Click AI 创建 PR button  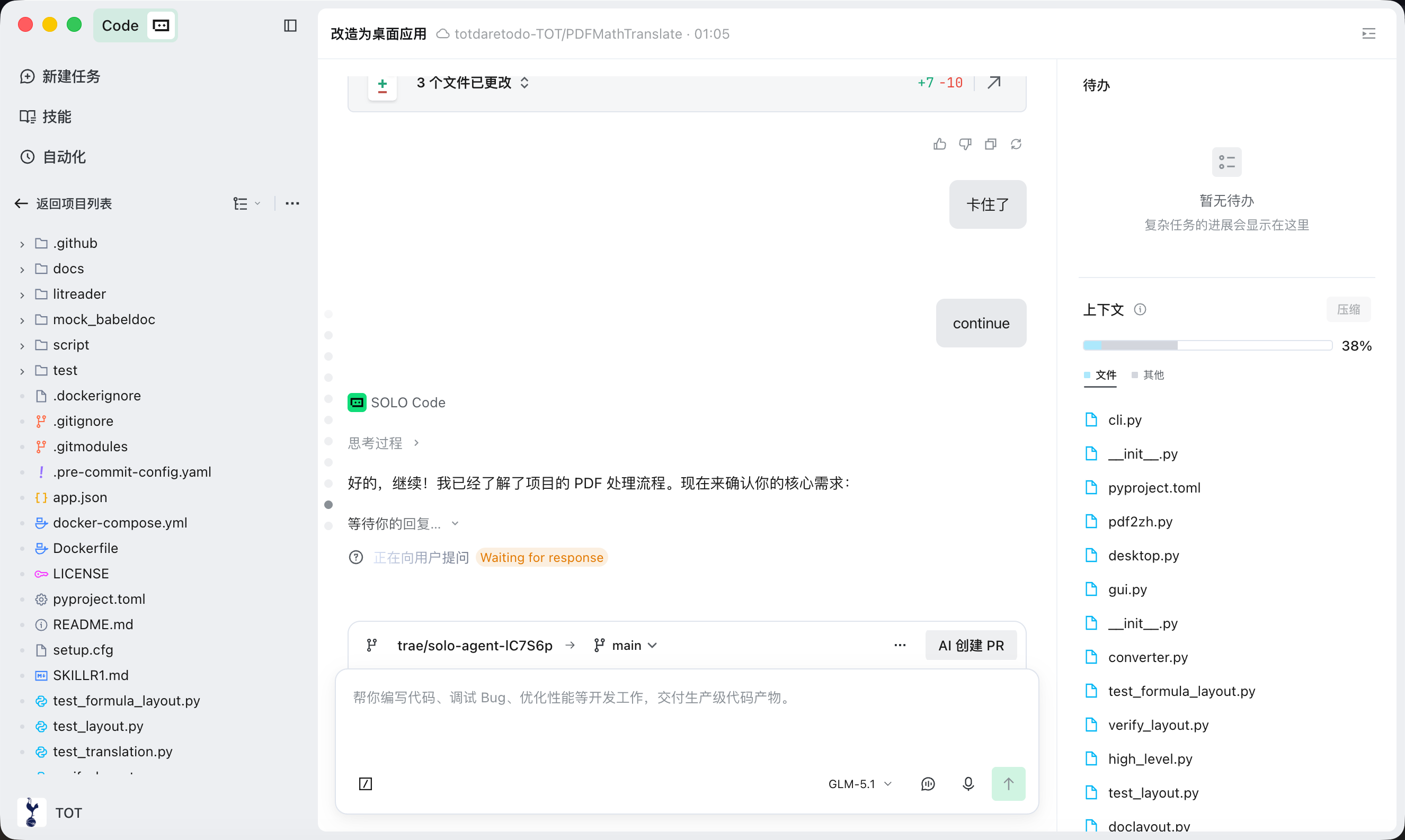[971, 645]
